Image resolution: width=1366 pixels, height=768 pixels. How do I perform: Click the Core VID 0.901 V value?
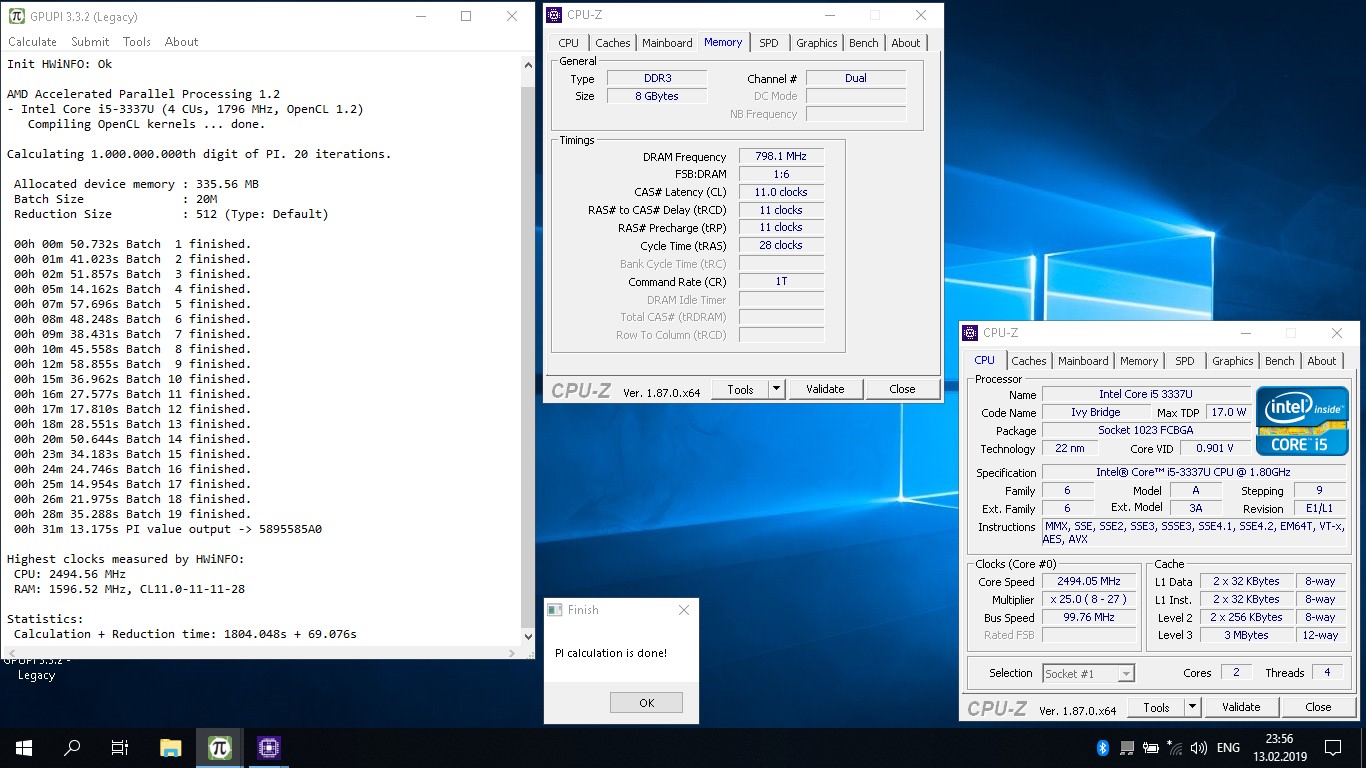point(1215,448)
